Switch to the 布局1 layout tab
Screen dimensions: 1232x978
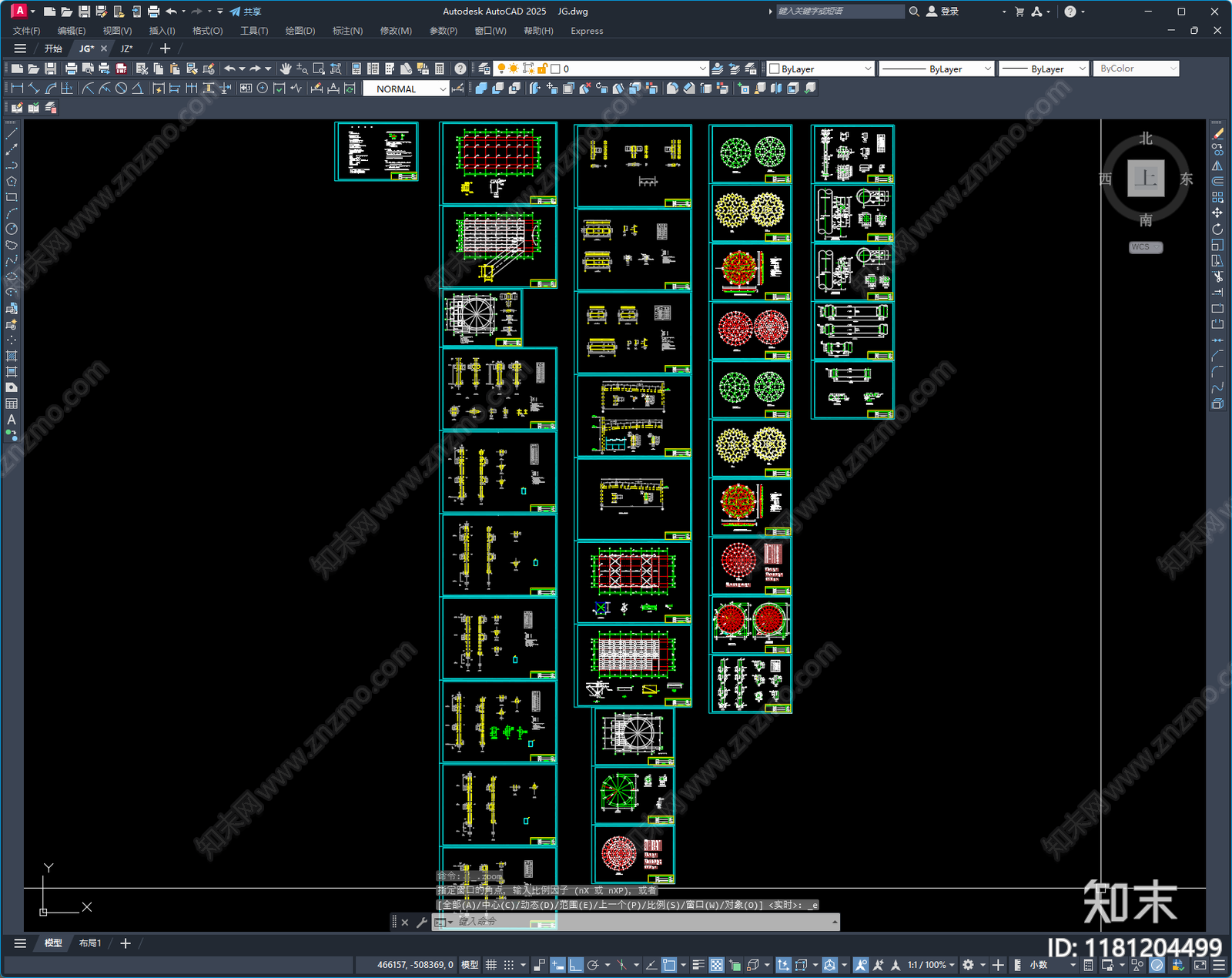point(90,943)
